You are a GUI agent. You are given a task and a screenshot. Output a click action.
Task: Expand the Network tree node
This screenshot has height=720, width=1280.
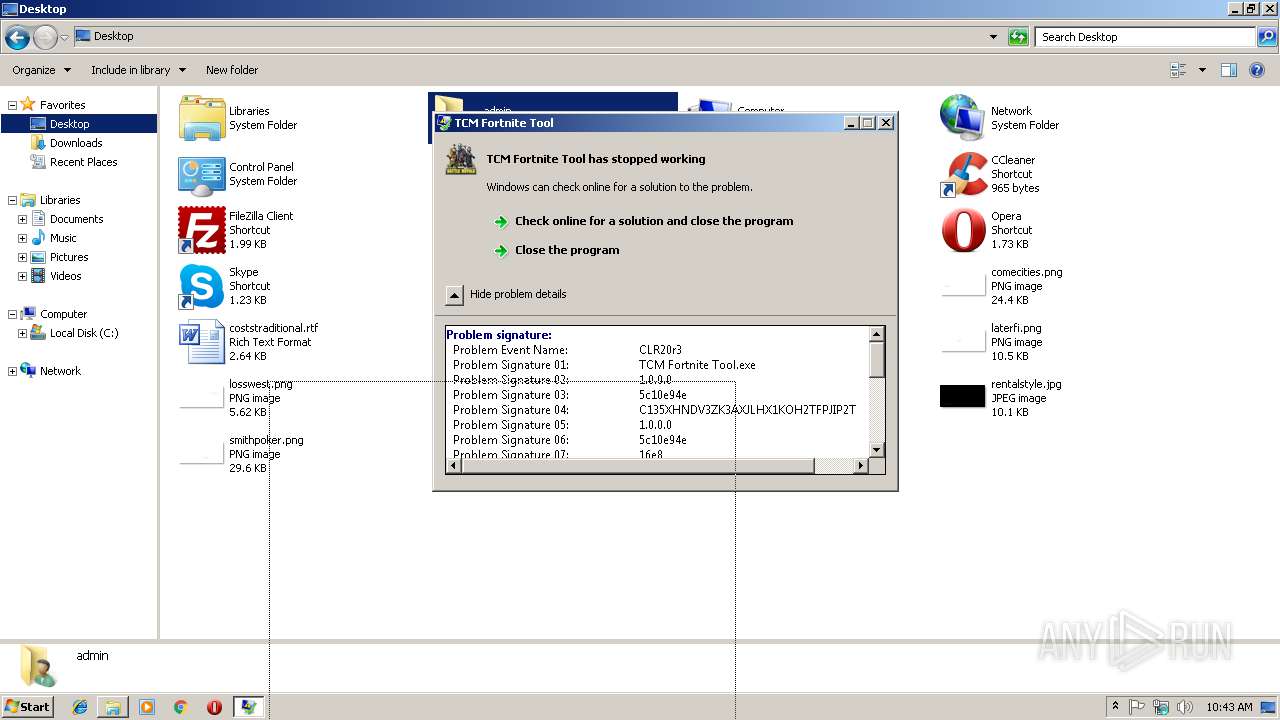pos(12,371)
